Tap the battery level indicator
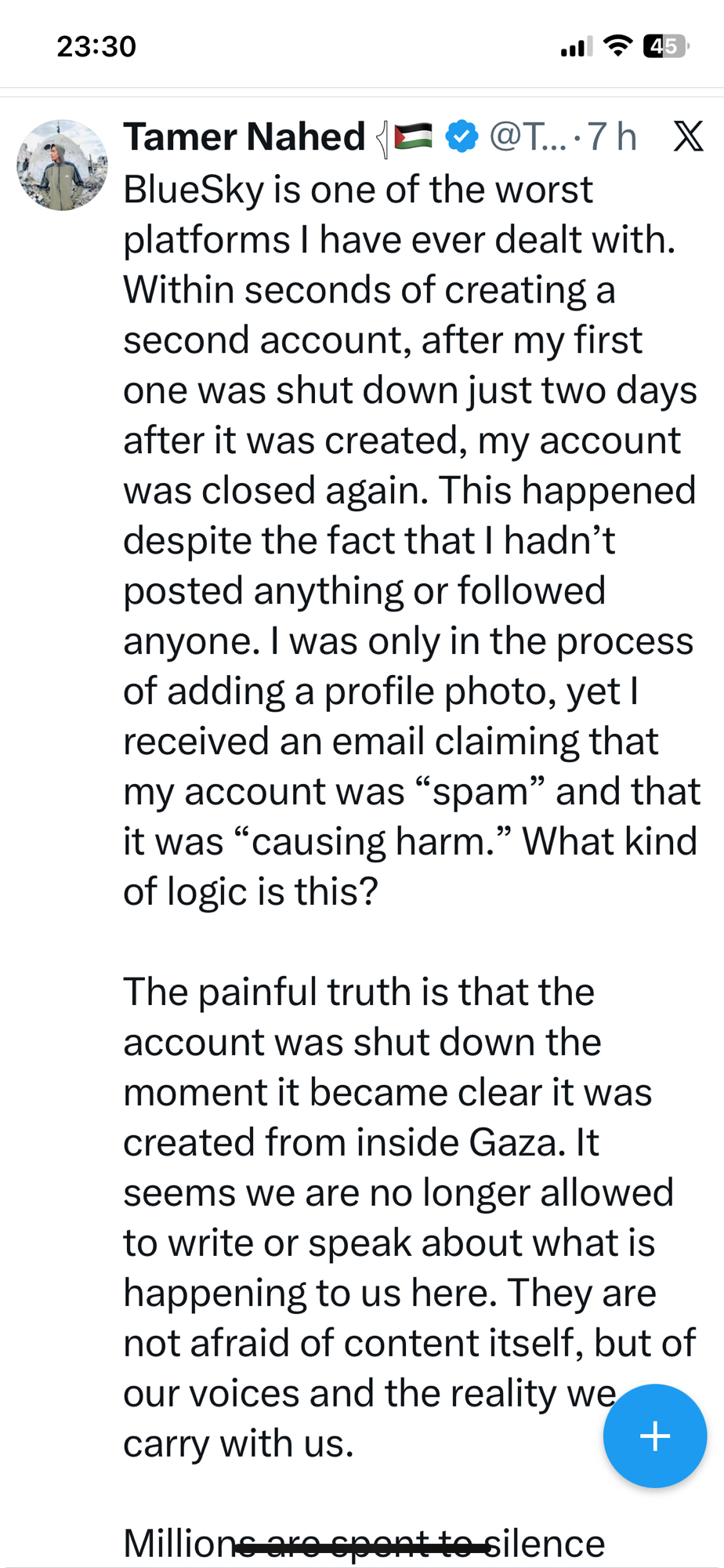 click(665, 46)
